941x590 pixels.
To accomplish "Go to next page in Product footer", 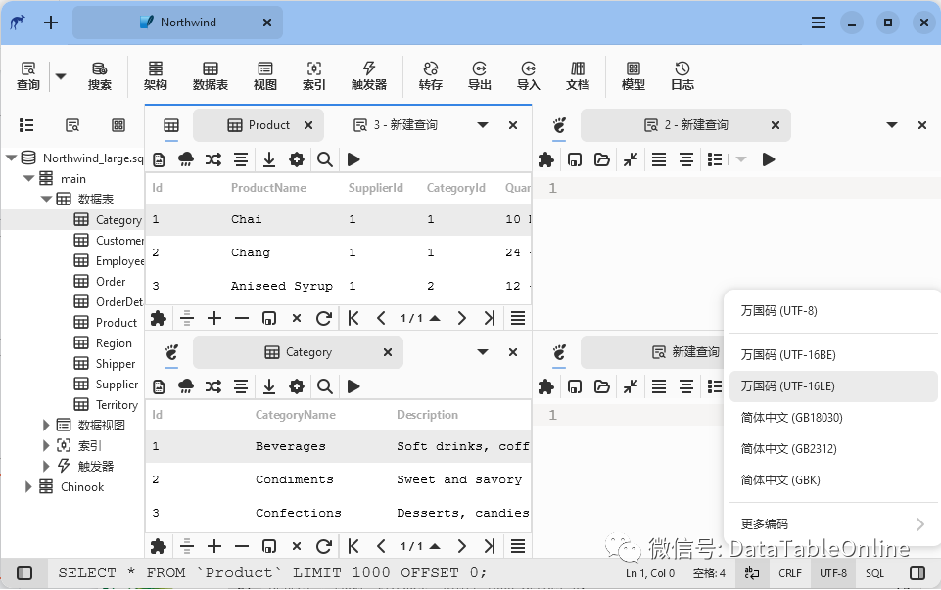I will point(461,318).
